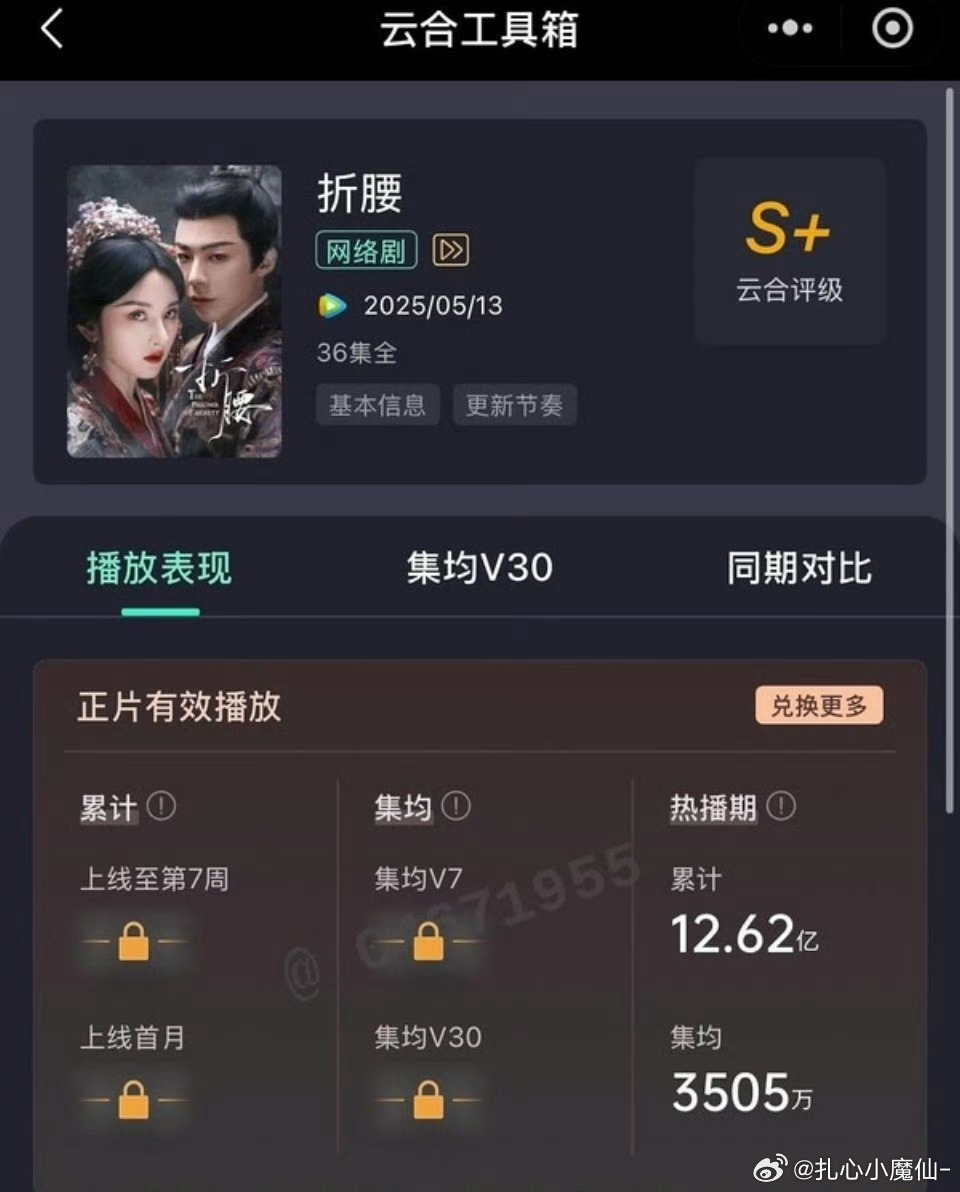Open info icon beside 累计 heading

pyautogui.click(x=161, y=805)
